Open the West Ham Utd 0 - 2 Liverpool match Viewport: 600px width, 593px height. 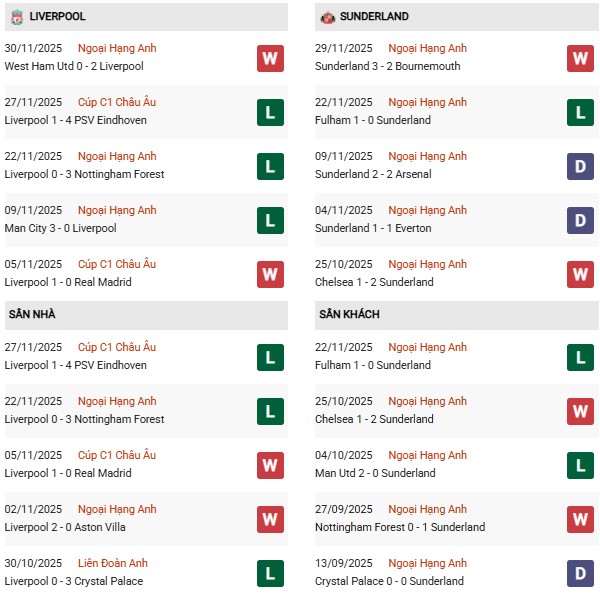[x=73, y=66]
